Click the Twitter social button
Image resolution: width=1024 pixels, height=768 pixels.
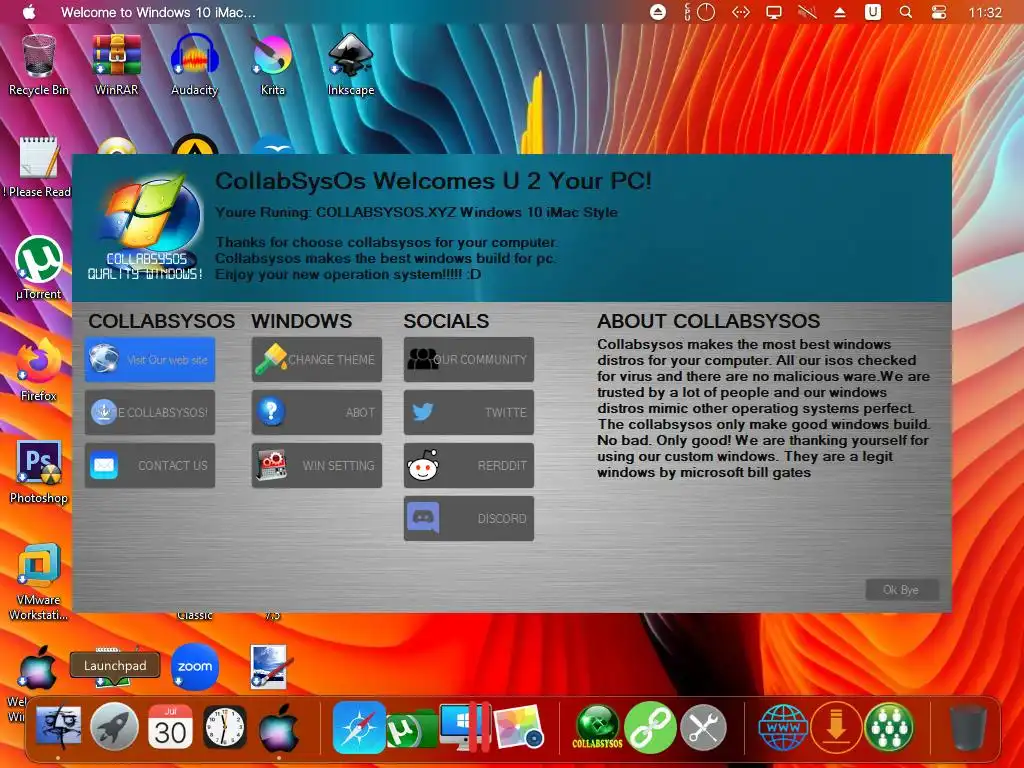(x=469, y=412)
